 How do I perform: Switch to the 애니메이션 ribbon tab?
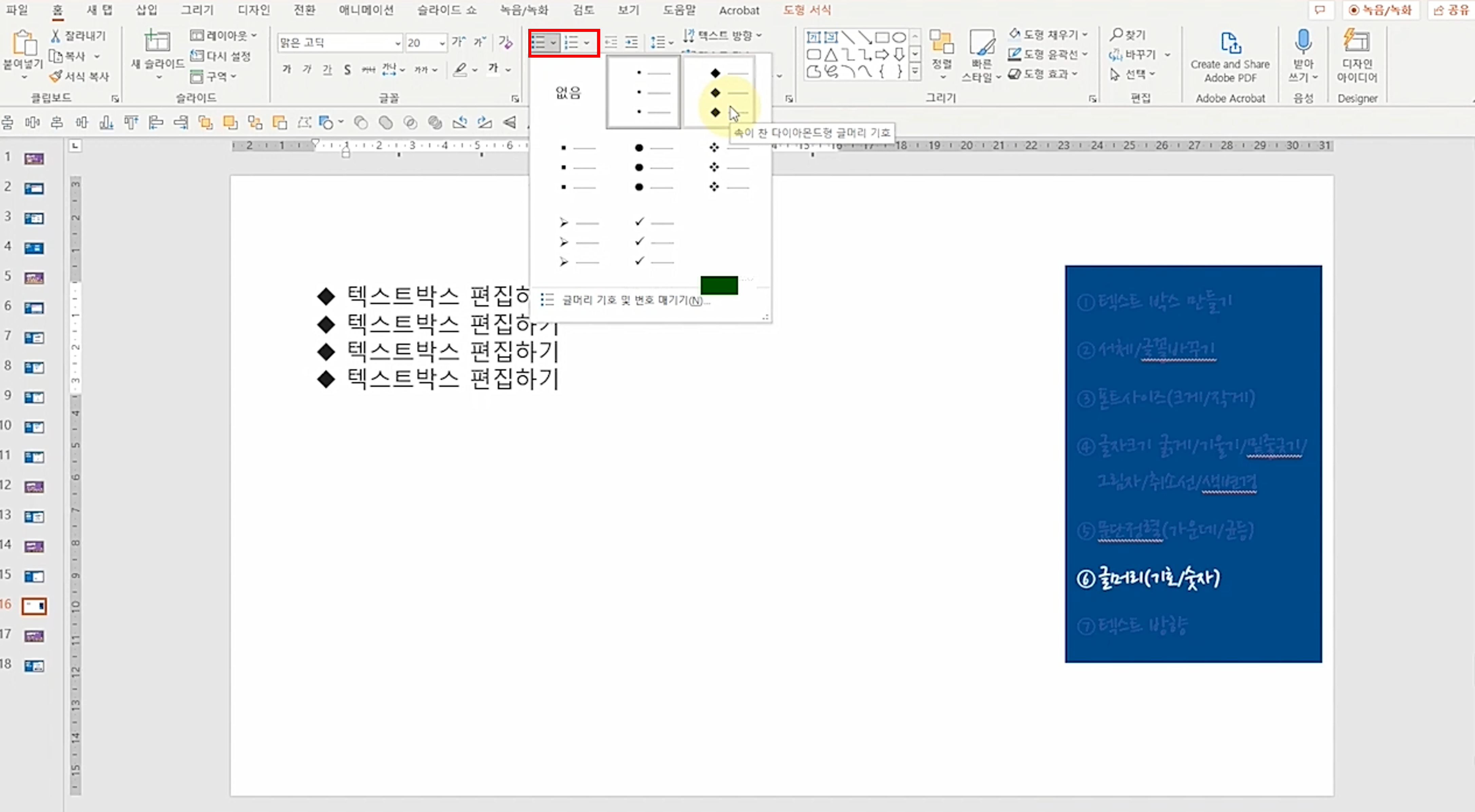pyautogui.click(x=365, y=10)
